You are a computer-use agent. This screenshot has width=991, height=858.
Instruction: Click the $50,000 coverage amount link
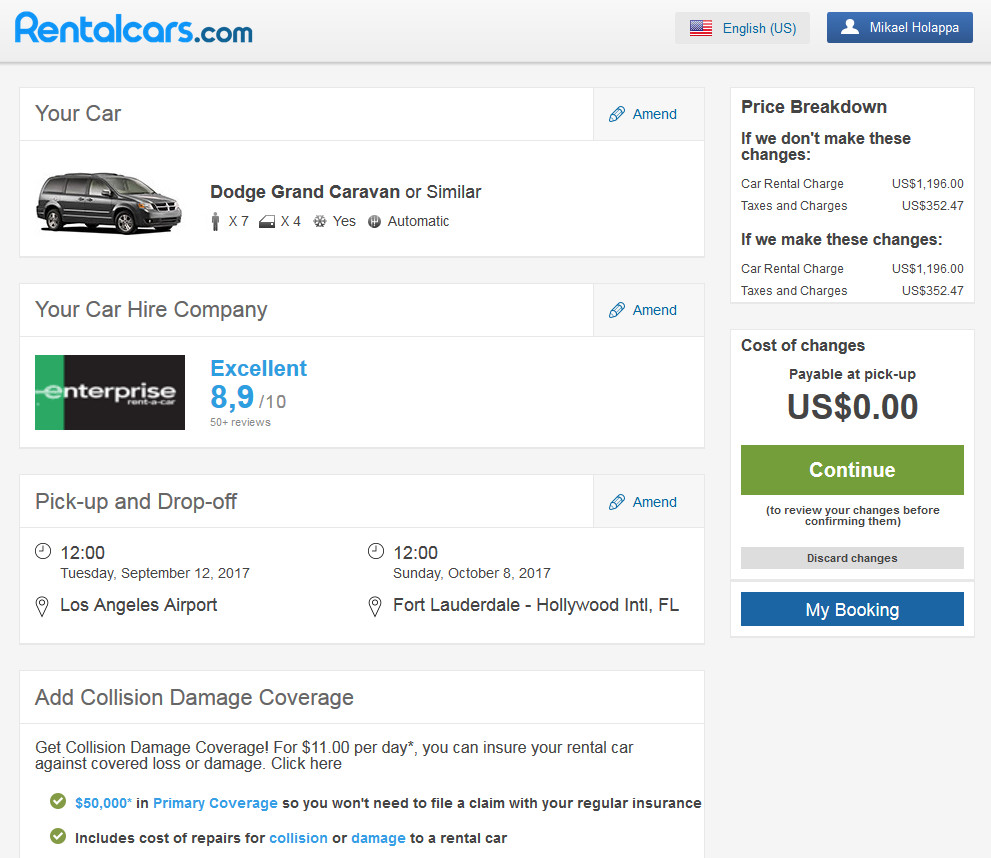103,803
